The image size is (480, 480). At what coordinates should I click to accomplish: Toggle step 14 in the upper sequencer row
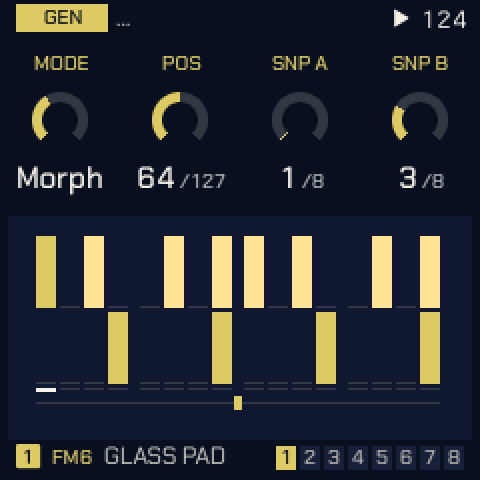382,272
